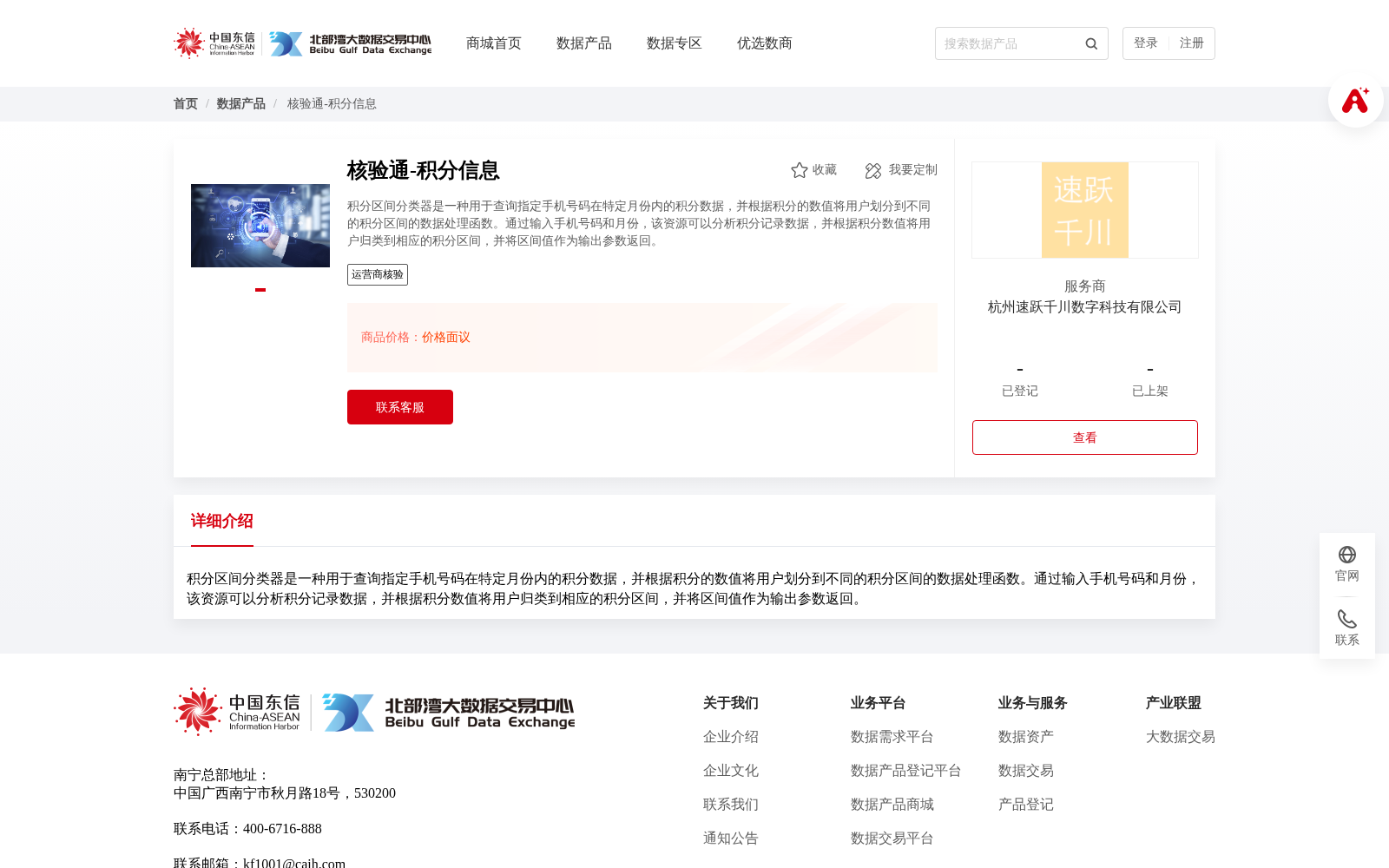Image resolution: width=1389 pixels, height=868 pixels.
Task: Click the China-ASEAN header logo
Action: coord(214,43)
